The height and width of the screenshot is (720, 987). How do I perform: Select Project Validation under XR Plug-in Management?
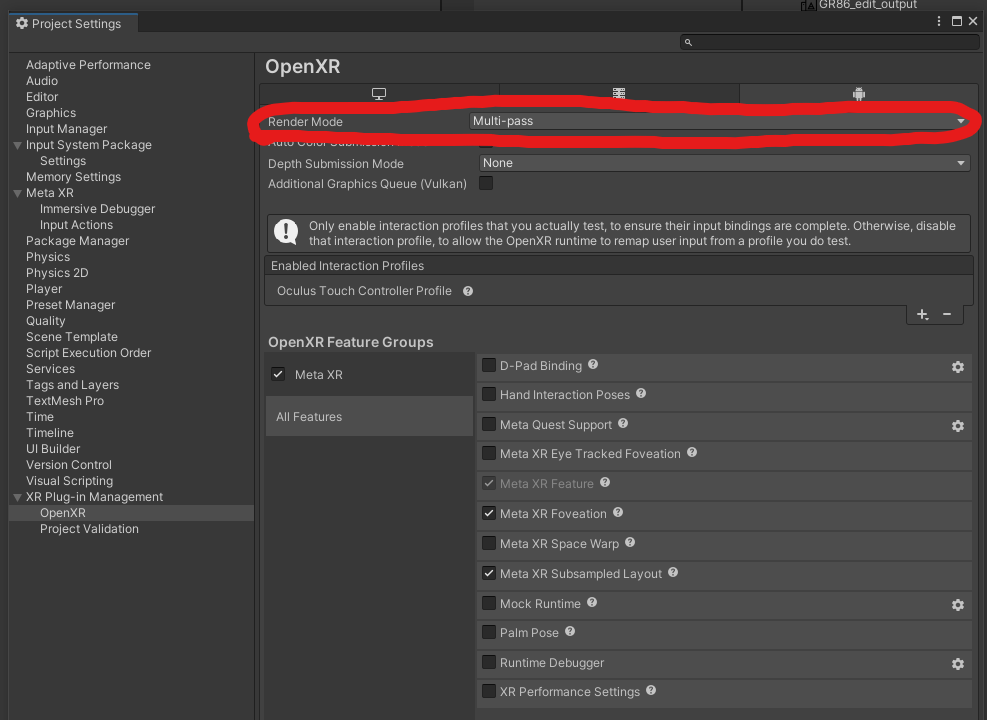click(x=89, y=529)
